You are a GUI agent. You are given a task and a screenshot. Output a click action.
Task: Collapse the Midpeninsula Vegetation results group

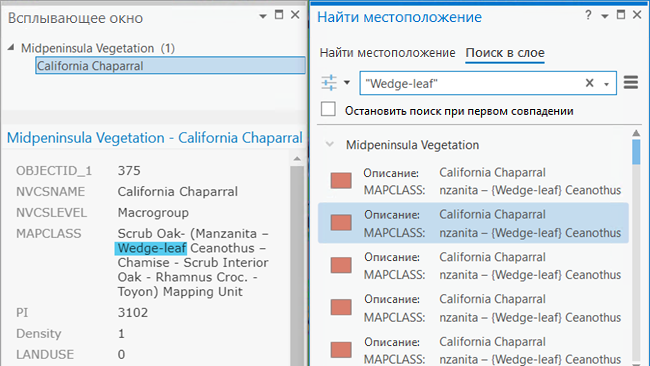click(330, 145)
